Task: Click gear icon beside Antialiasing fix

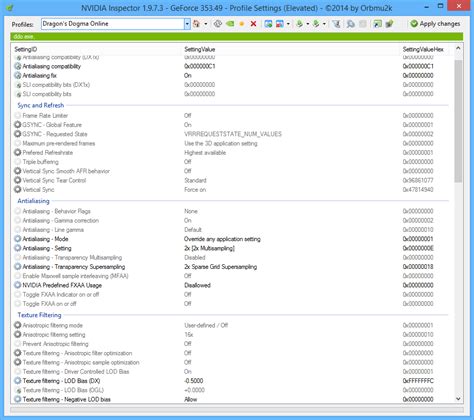Action: point(18,76)
